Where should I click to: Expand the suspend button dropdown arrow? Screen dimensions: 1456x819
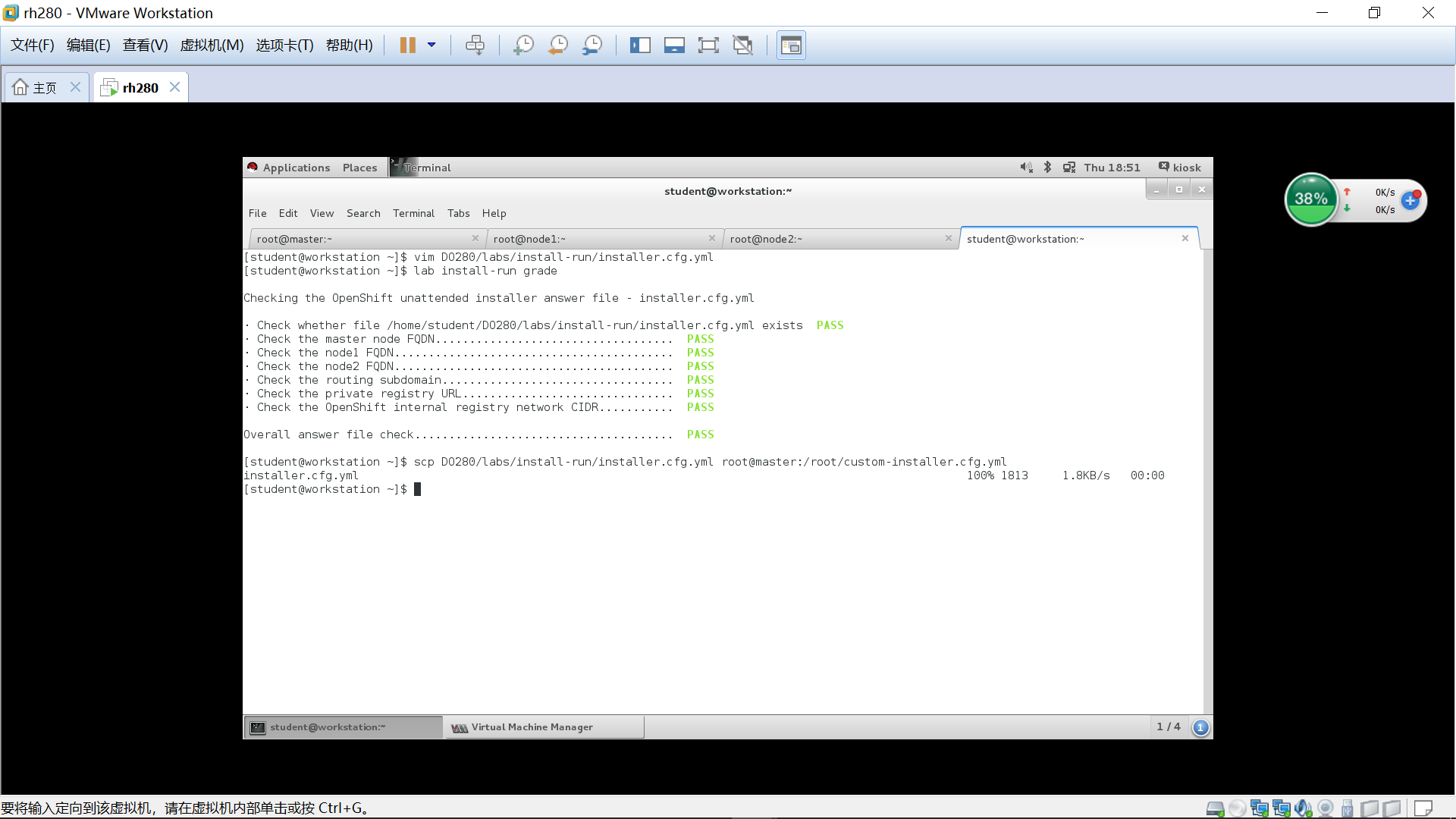(x=432, y=45)
